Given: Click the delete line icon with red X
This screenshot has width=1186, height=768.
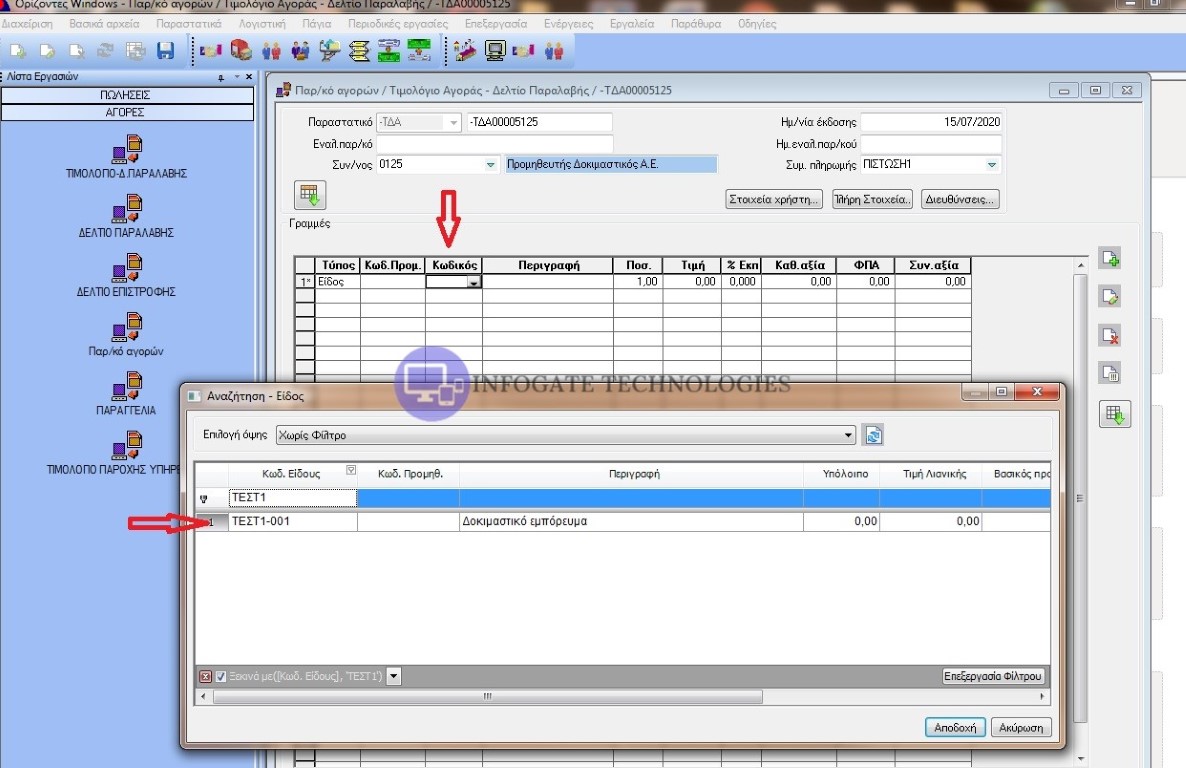Looking at the screenshot, I should point(1109,335).
